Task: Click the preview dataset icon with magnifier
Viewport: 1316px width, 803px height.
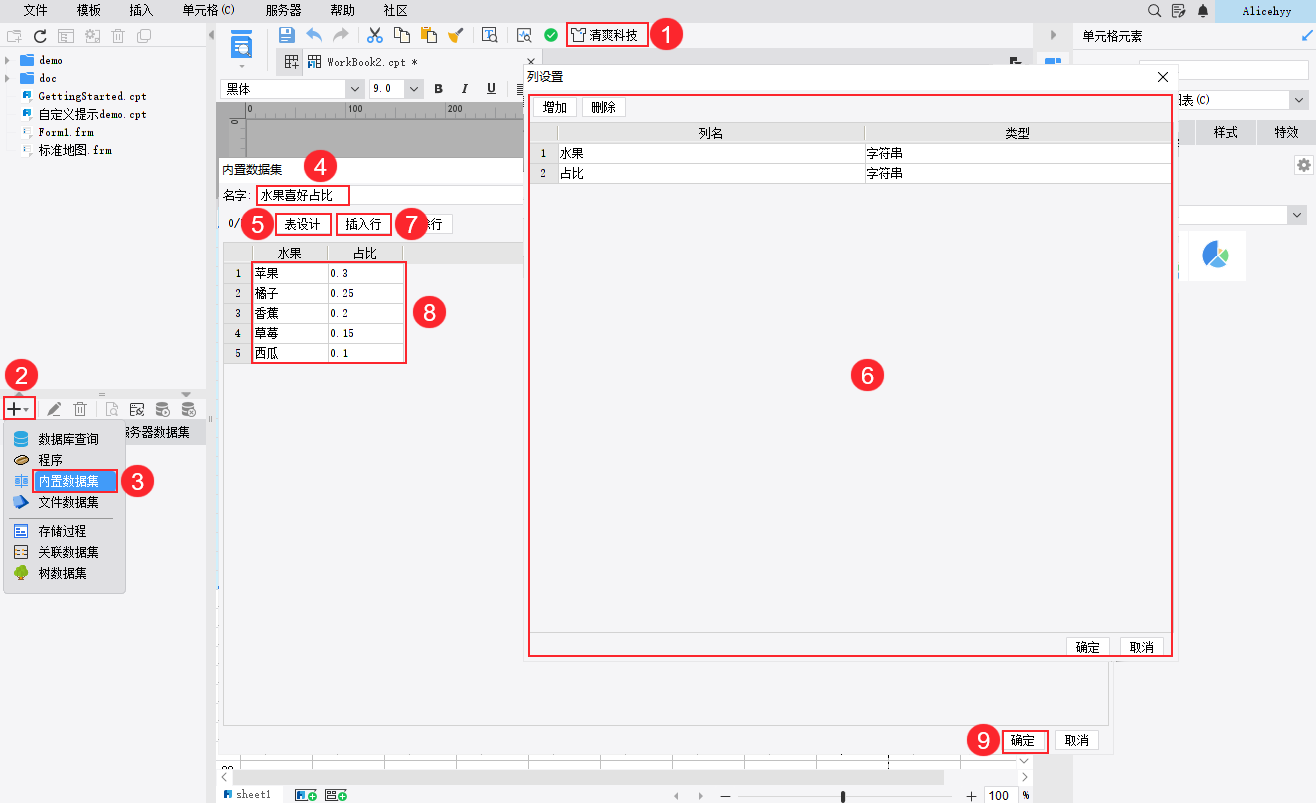Action: pos(112,409)
